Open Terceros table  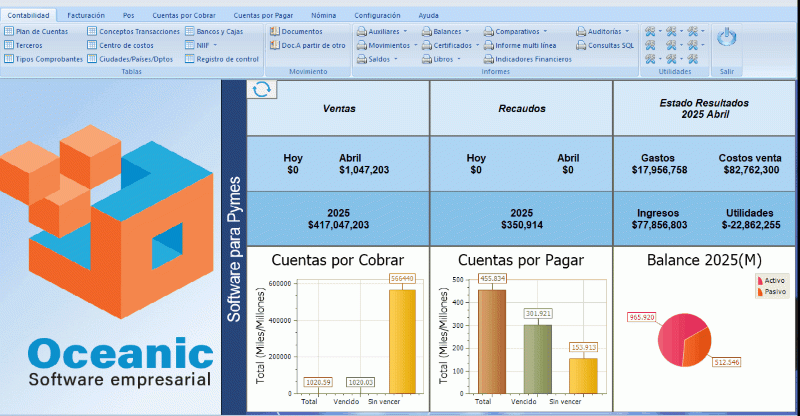(x=29, y=45)
